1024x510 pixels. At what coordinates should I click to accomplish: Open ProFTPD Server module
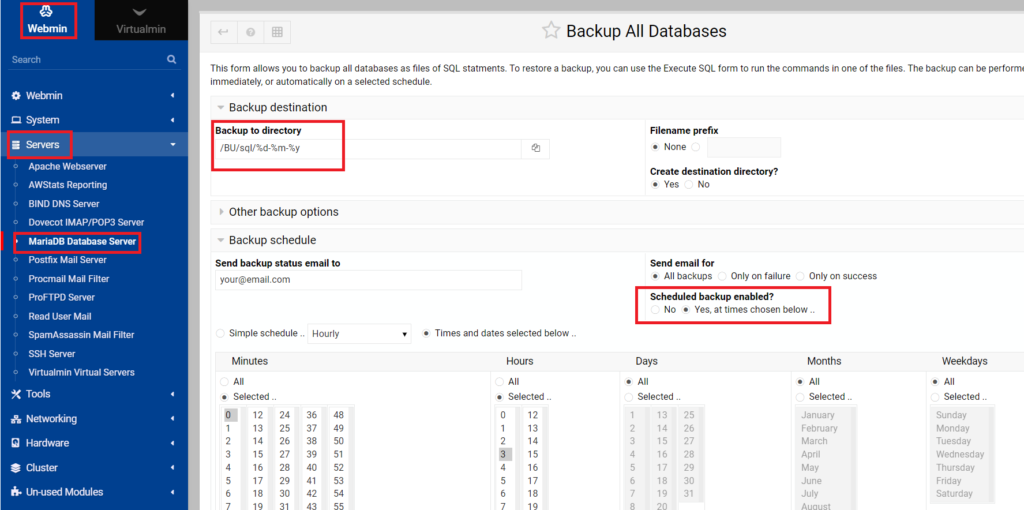pyautogui.click(x=61, y=297)
